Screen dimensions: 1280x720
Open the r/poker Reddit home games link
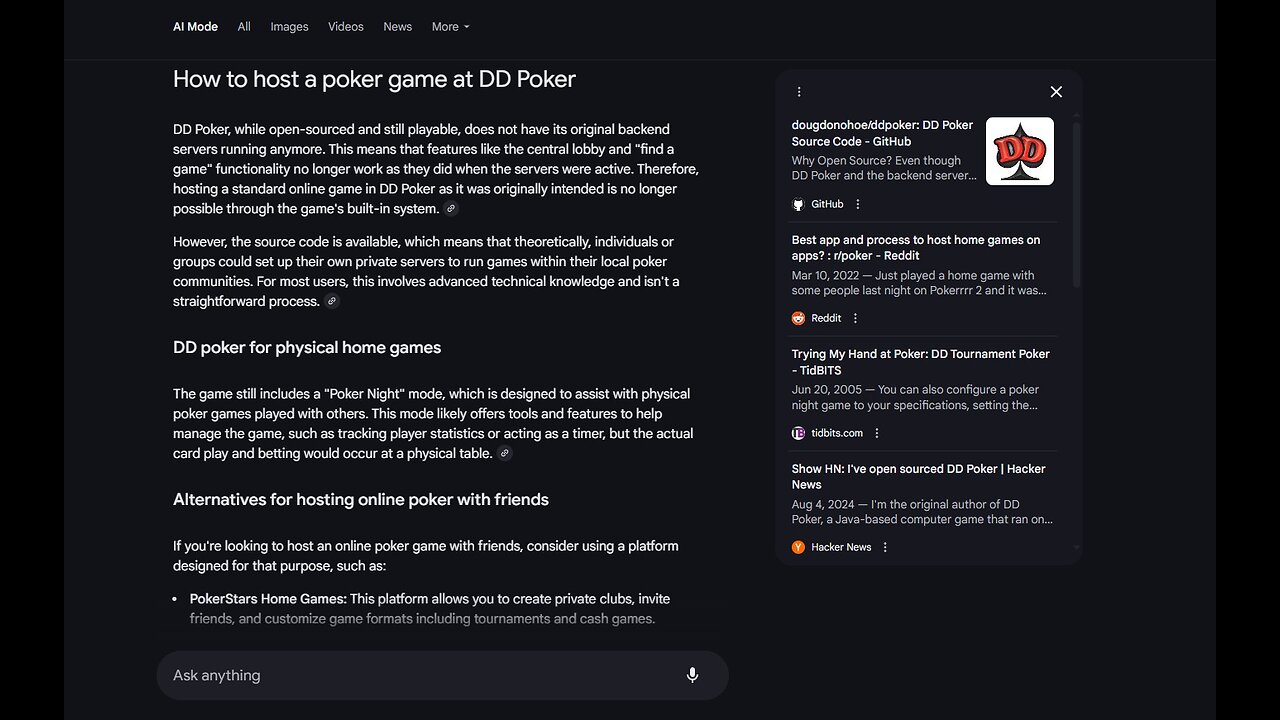click(915, 248)
